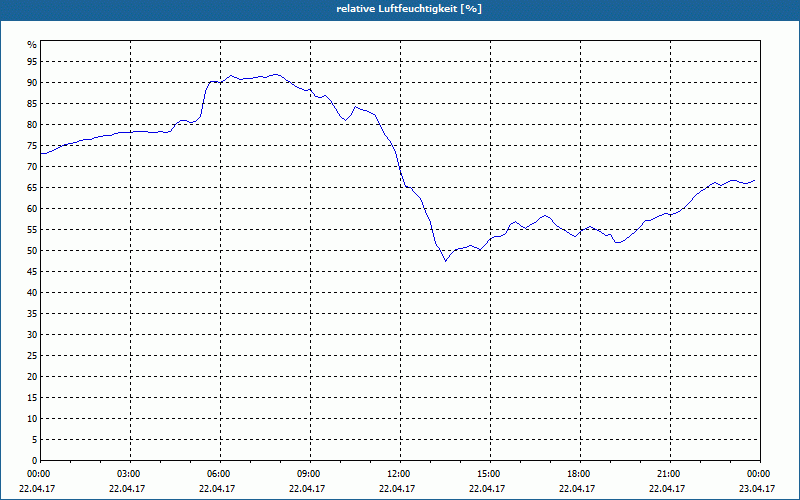The height and width of the screenshot is (500, 800).
Task: Click the 25 value on the y-axis
Action: point(32,356)
